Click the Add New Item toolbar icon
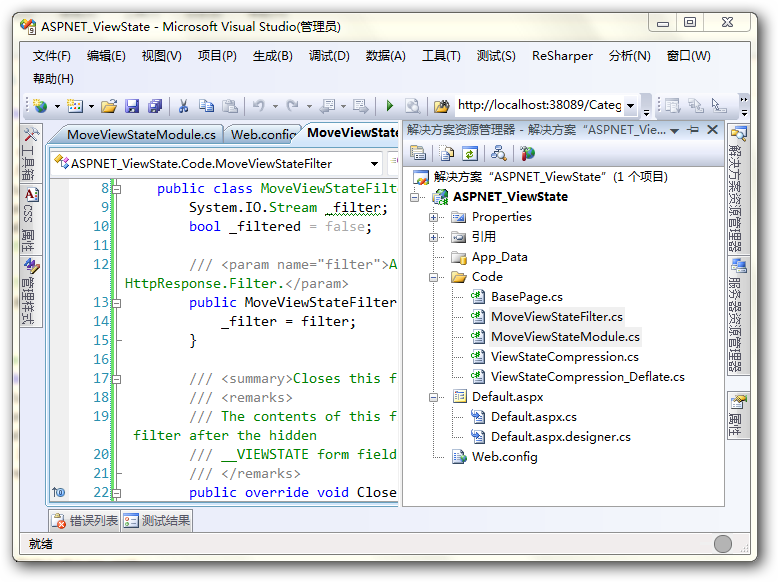This screenshot has height=582, width=778. click(75, 106)
